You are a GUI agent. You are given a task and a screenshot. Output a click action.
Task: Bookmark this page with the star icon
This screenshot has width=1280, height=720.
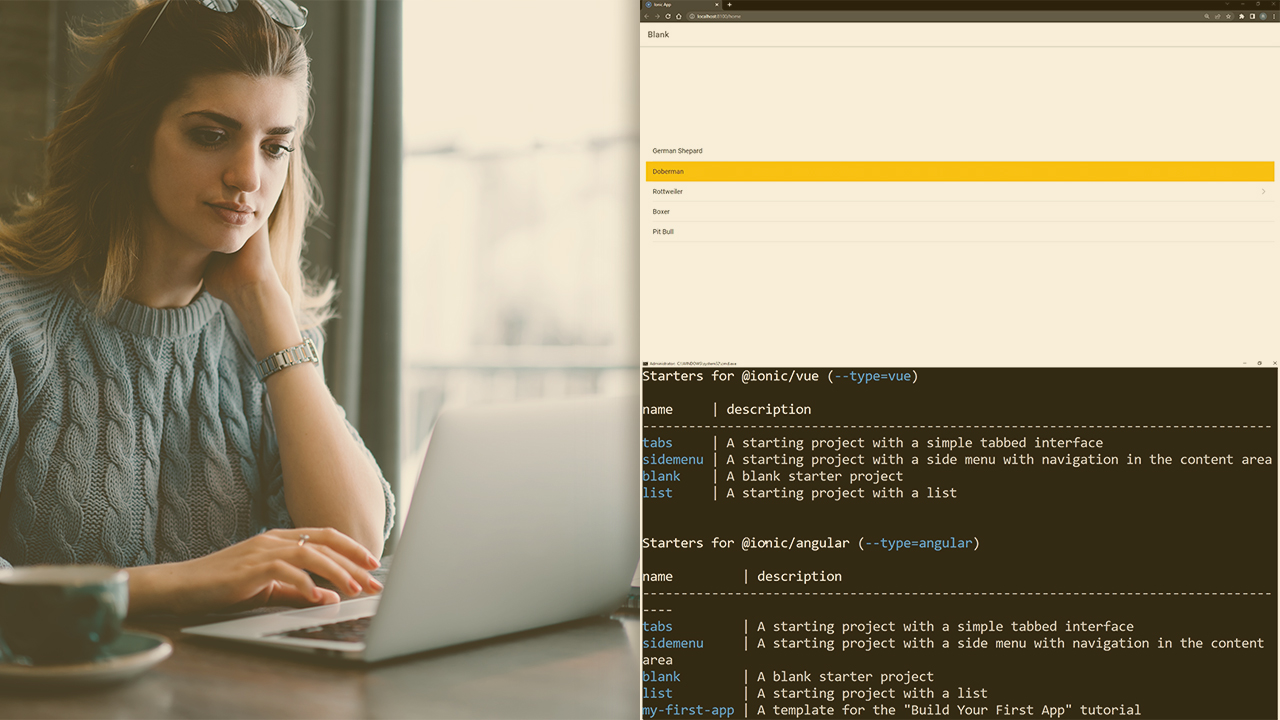pyautogui.click(x=1228, y=16)
